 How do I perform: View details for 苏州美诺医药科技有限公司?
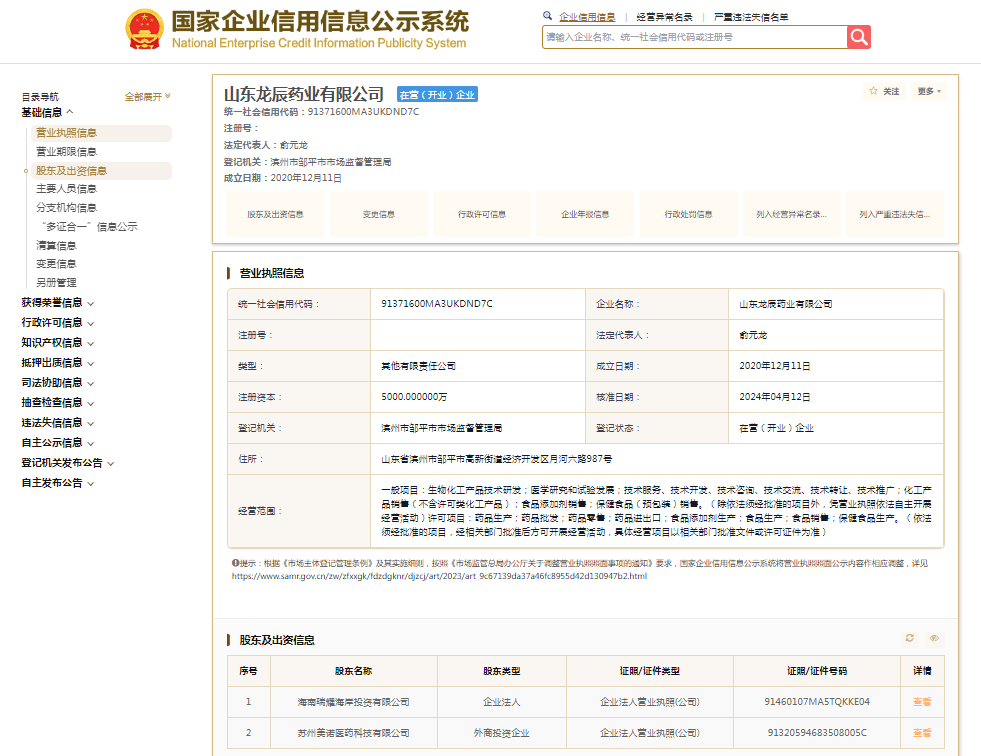pos(922,733)
